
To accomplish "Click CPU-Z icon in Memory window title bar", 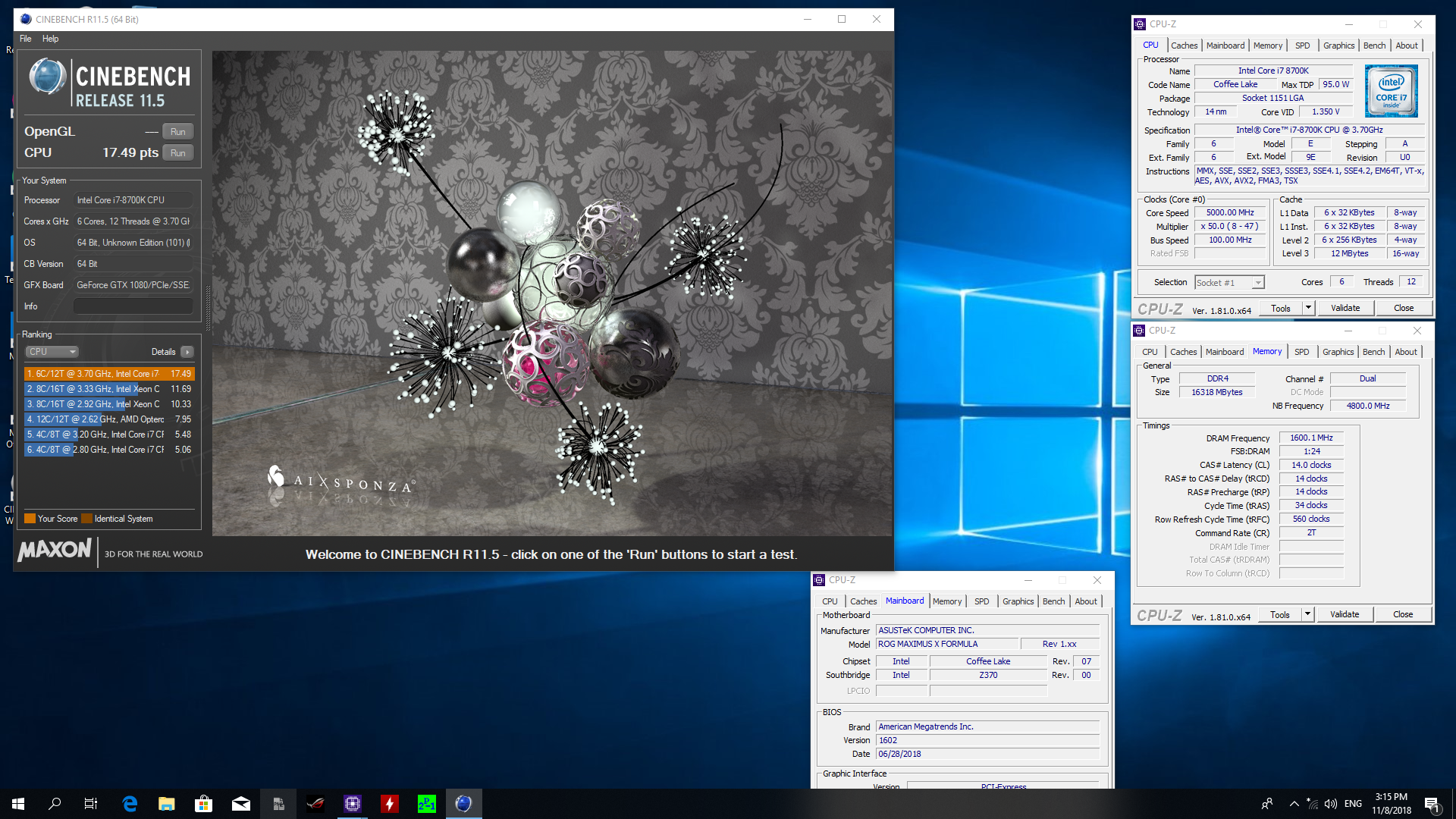I will pyautogui.click(x=1139, y=331).
